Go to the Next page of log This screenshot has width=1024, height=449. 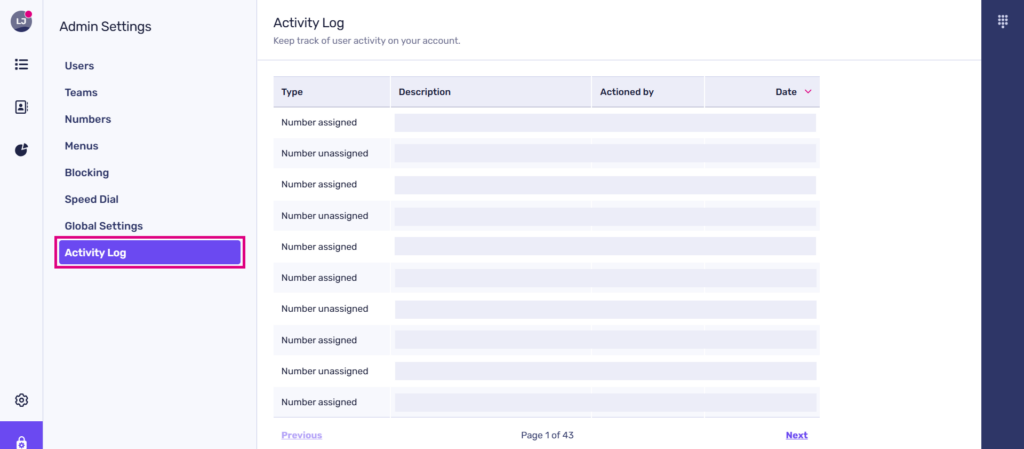(x=796, y=435)
